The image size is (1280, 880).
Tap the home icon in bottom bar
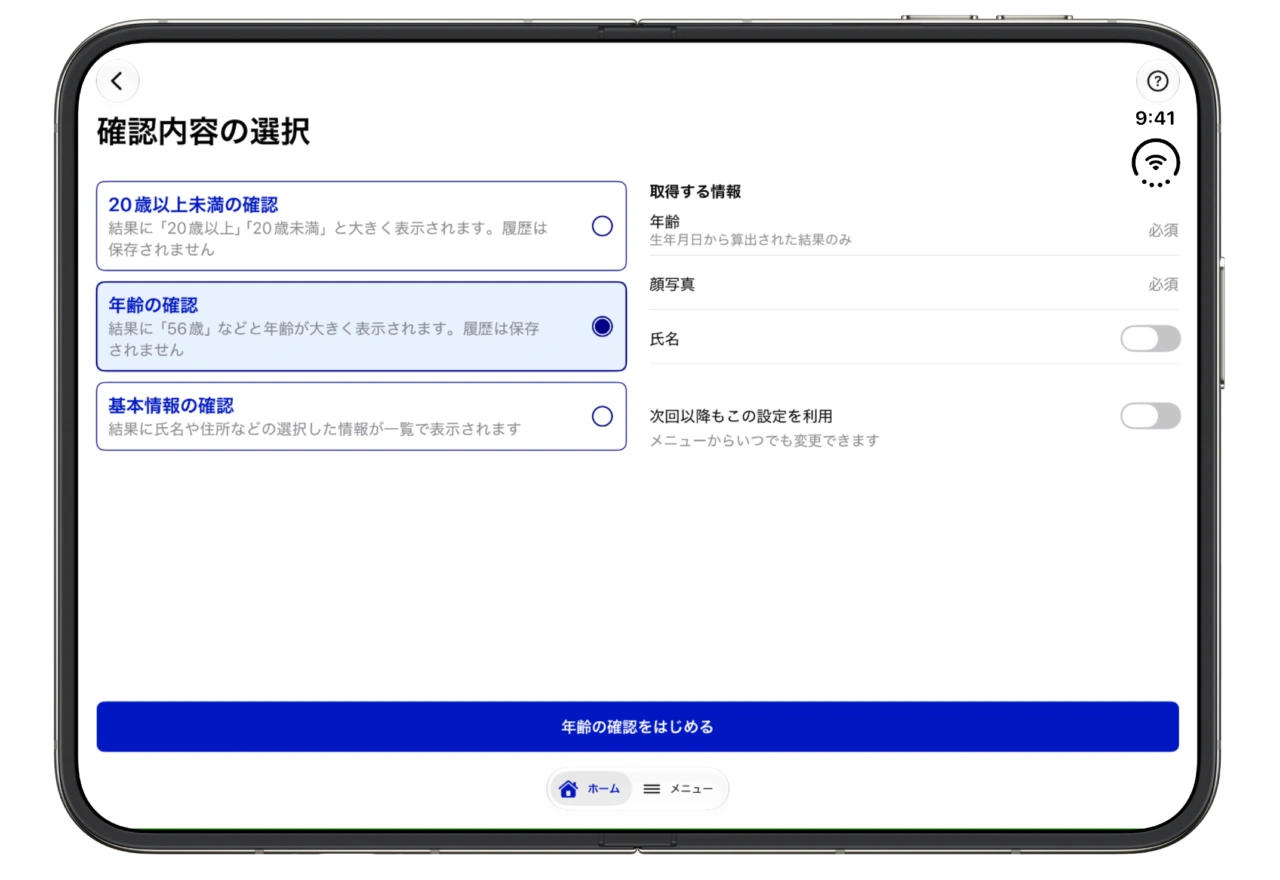(569, 789)
